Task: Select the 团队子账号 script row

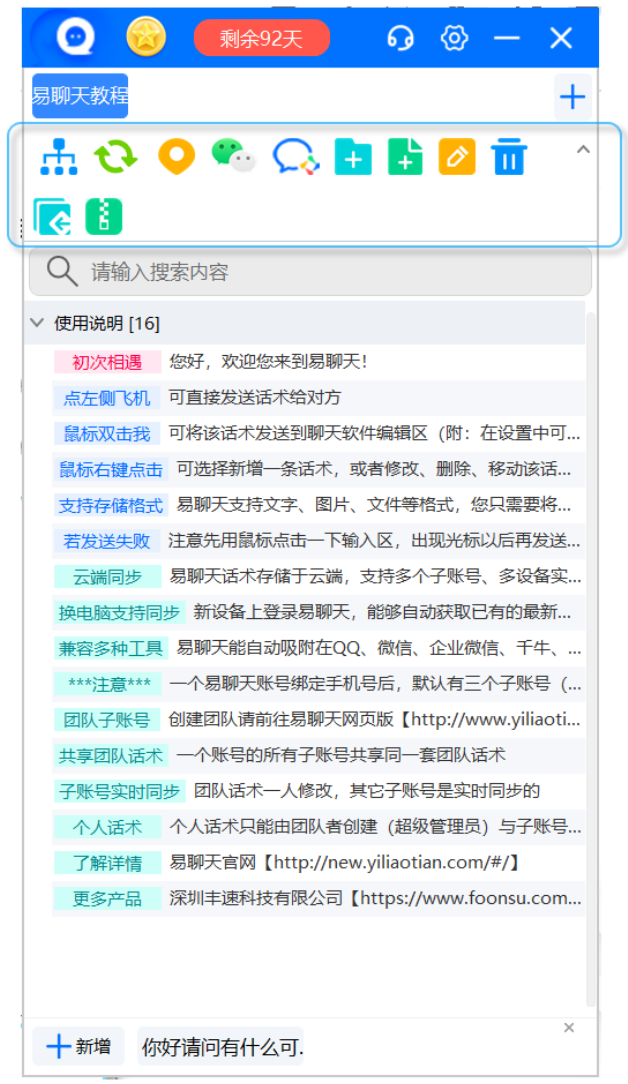Action: tap(318, 720)
